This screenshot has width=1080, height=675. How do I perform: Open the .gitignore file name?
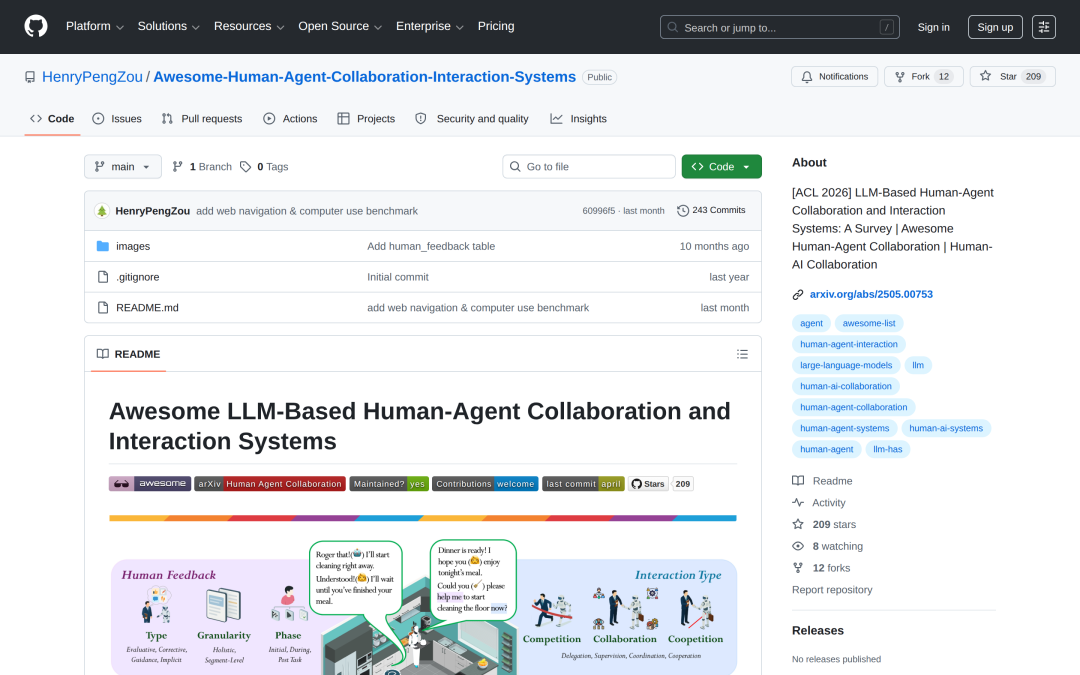point(138,277)
